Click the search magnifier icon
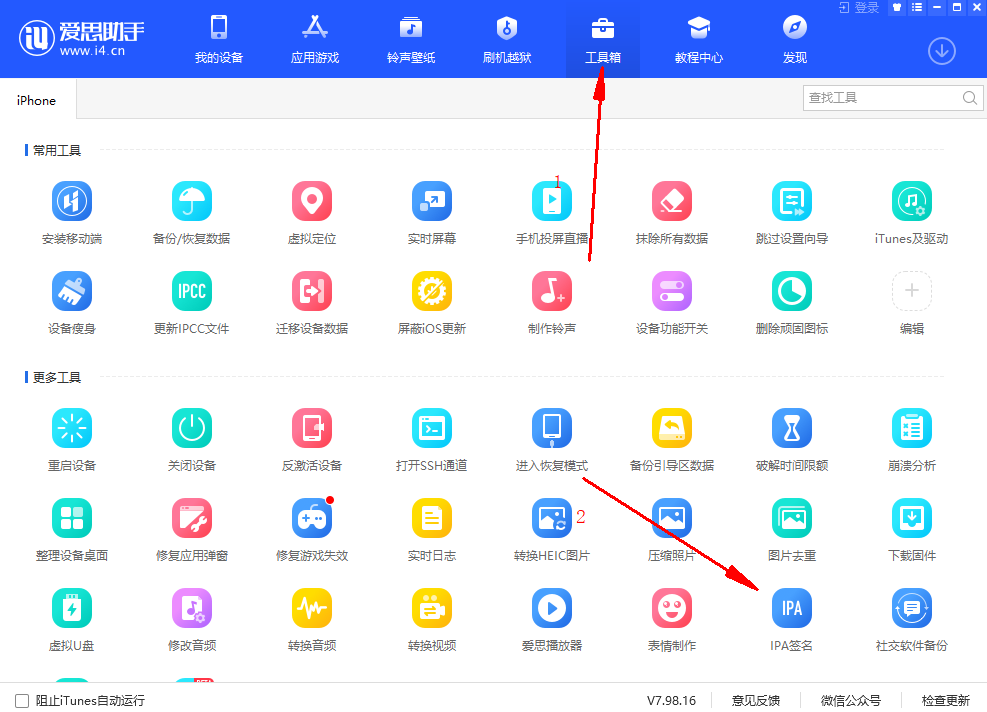The width and height of the screenshot is (987, 712). (x=969, y=98)
